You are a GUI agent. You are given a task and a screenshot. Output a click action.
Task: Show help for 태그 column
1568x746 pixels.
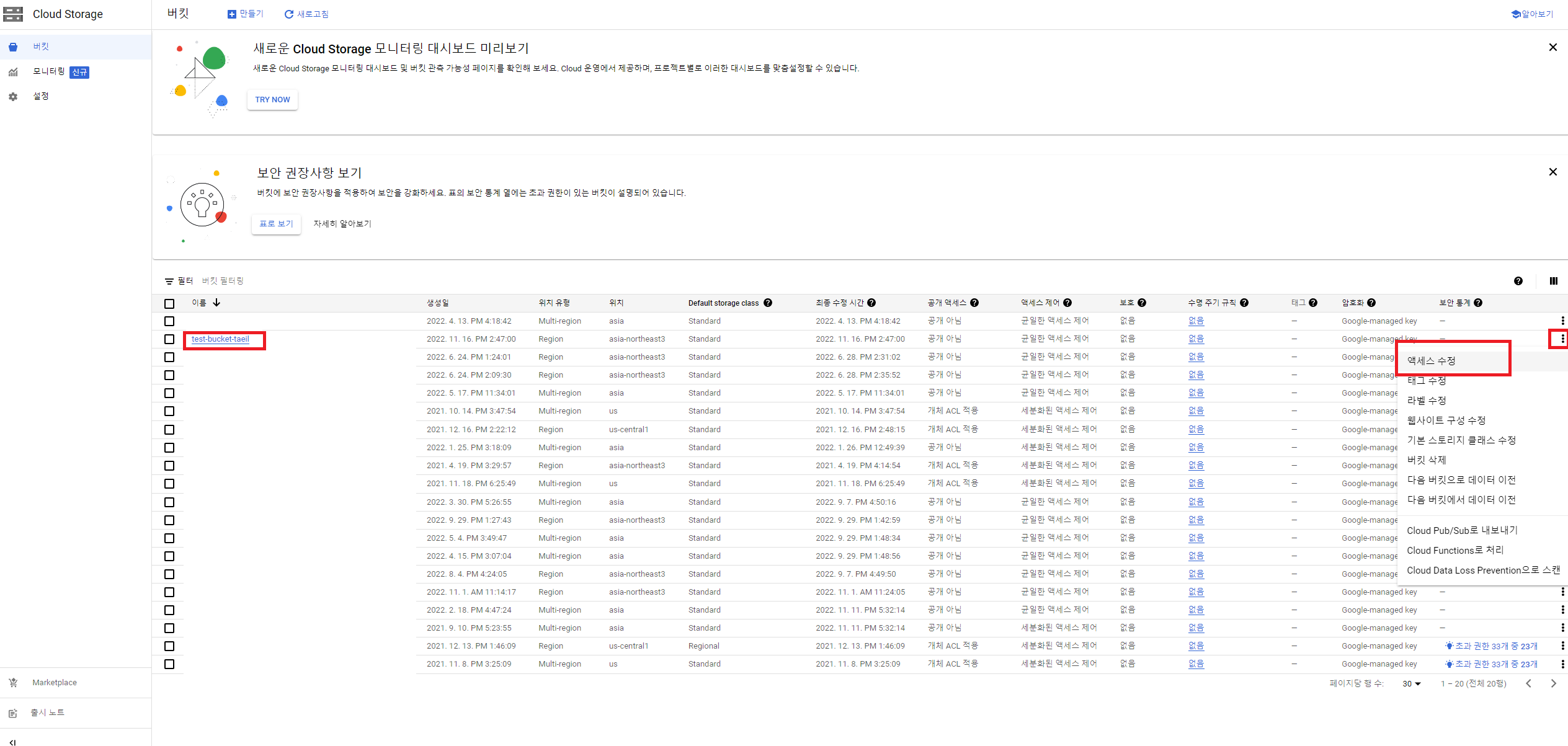1313,303
